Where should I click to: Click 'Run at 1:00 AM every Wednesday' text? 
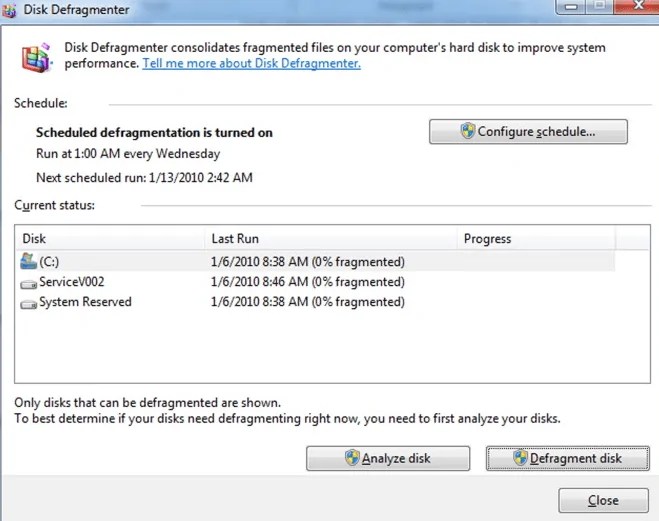tap(128, 154)
